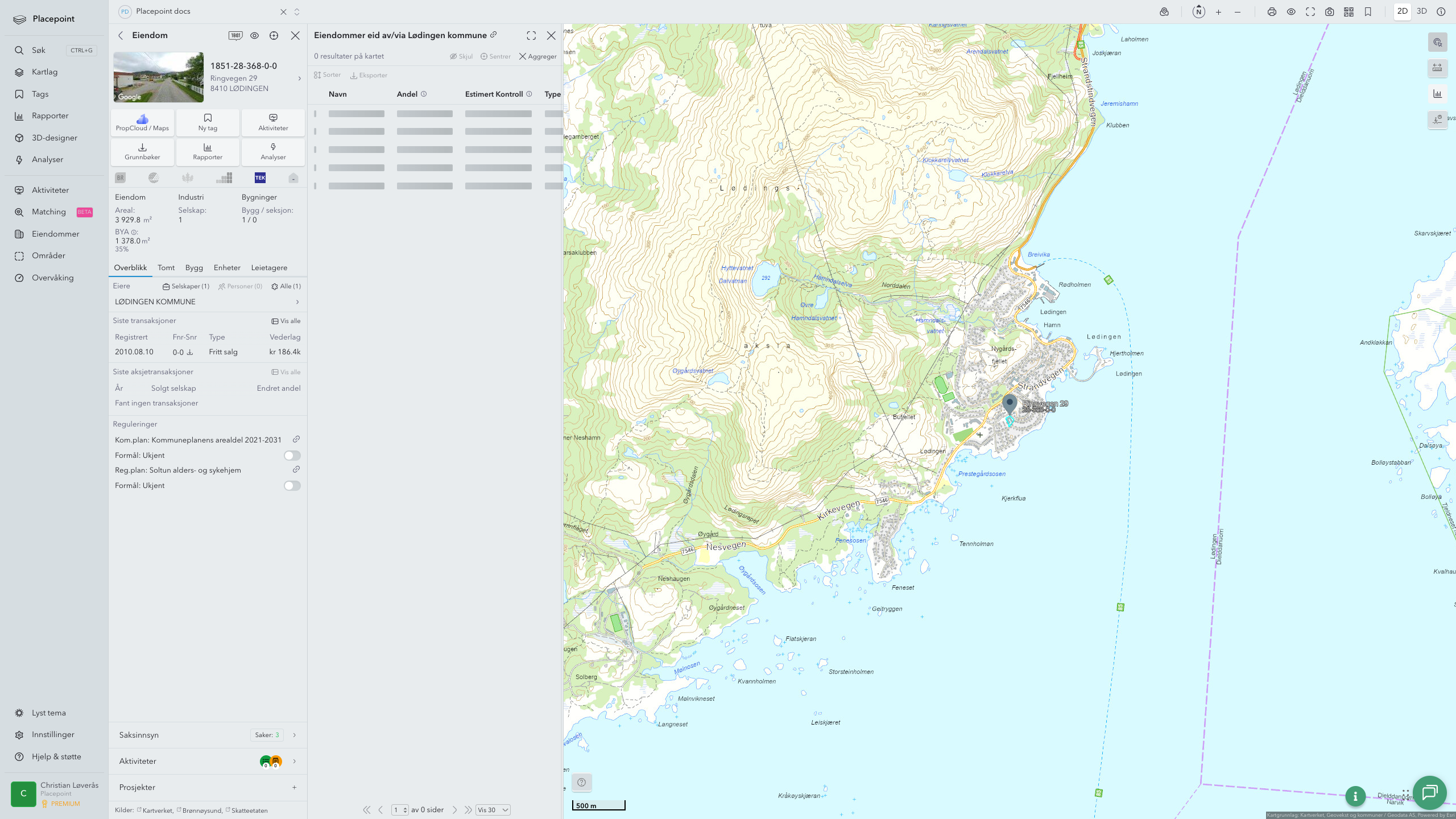Toggle Formål switch under Kom.plan
1456x819 pixels.
click(x=292, y=456)
